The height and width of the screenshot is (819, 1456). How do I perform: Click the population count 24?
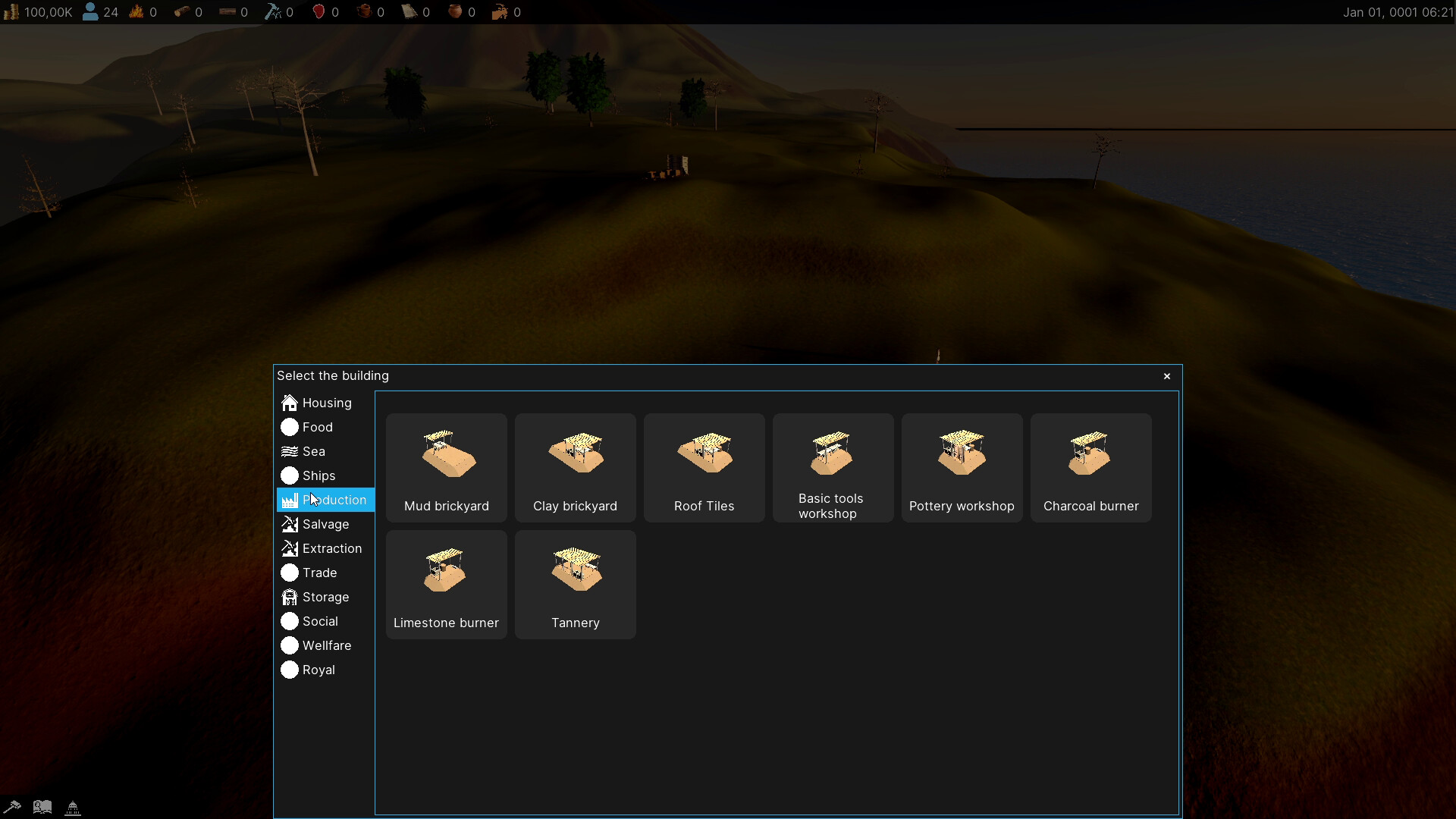[x=111, y=12]
